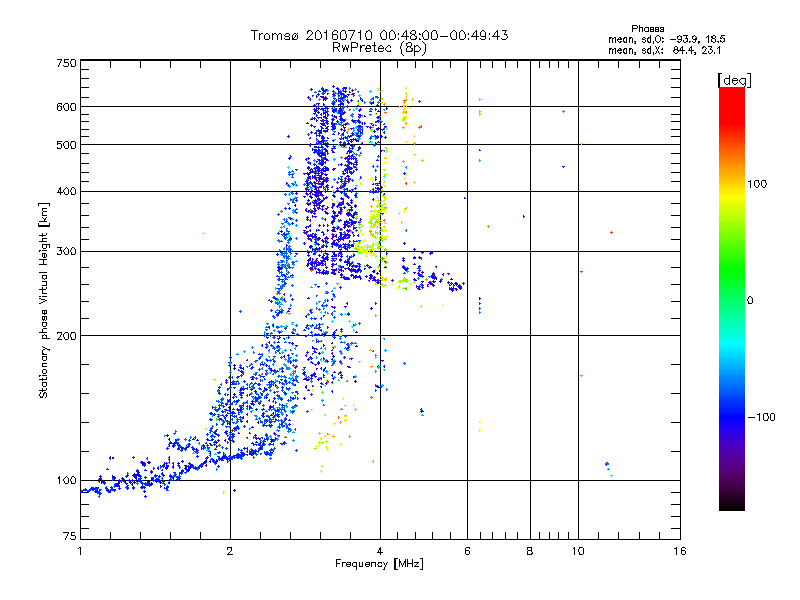Click the x-axis tick label '8'
This screenshot has height=600, width=800.
530,551
